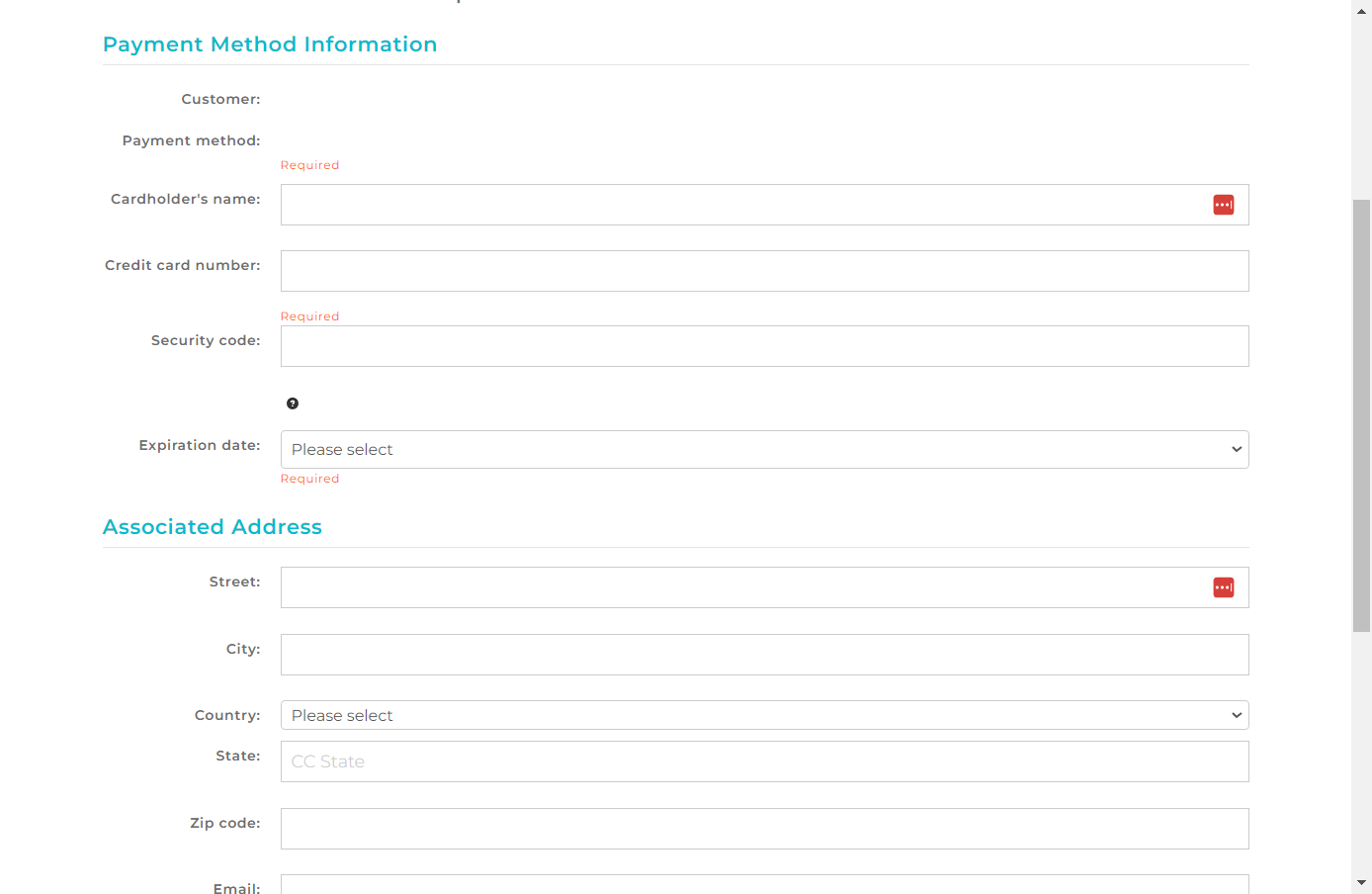Click the Zip code: label
1372x894 pixels.
[225, 823]
